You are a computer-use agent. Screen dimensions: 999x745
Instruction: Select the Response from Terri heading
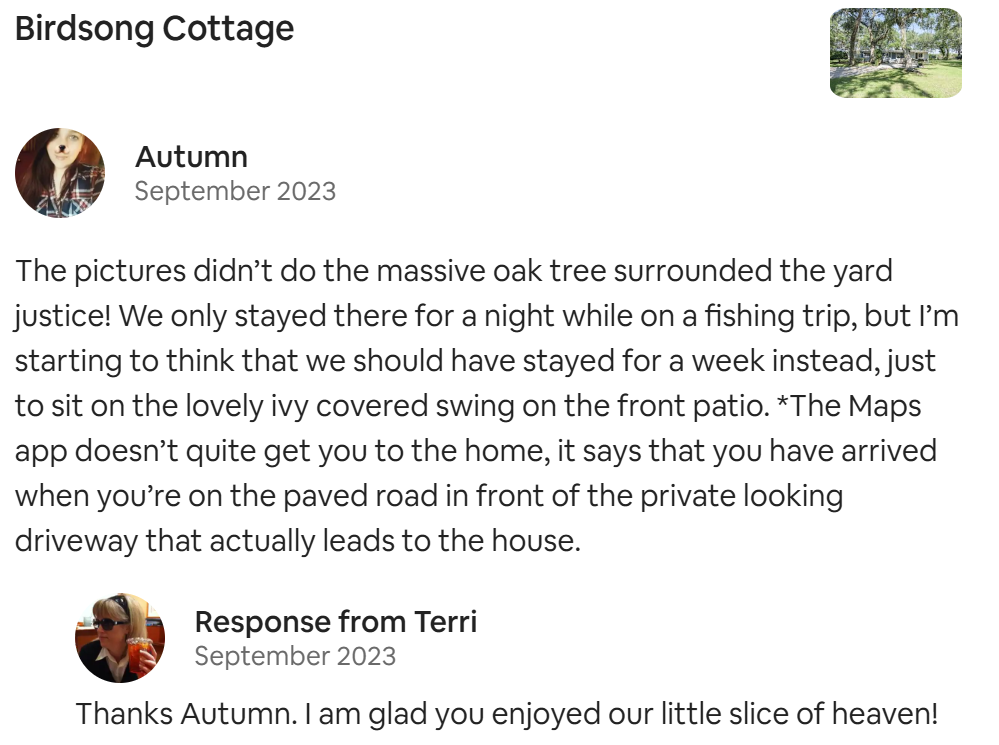[336, 621]
